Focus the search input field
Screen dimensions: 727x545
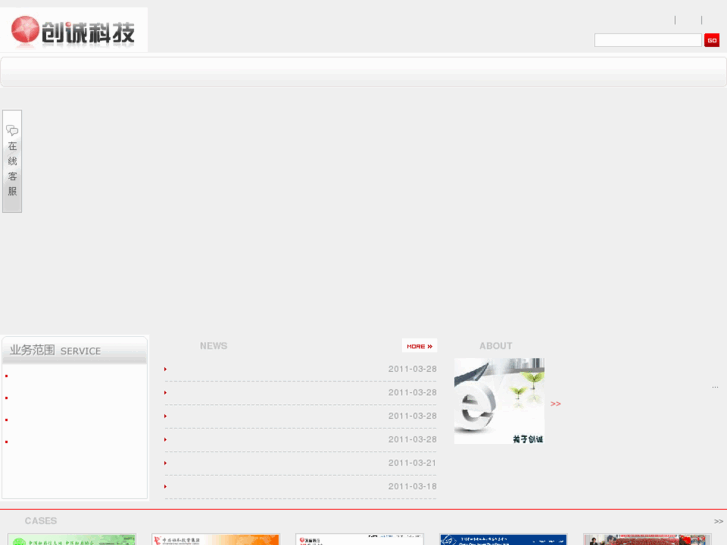point(648,40)
